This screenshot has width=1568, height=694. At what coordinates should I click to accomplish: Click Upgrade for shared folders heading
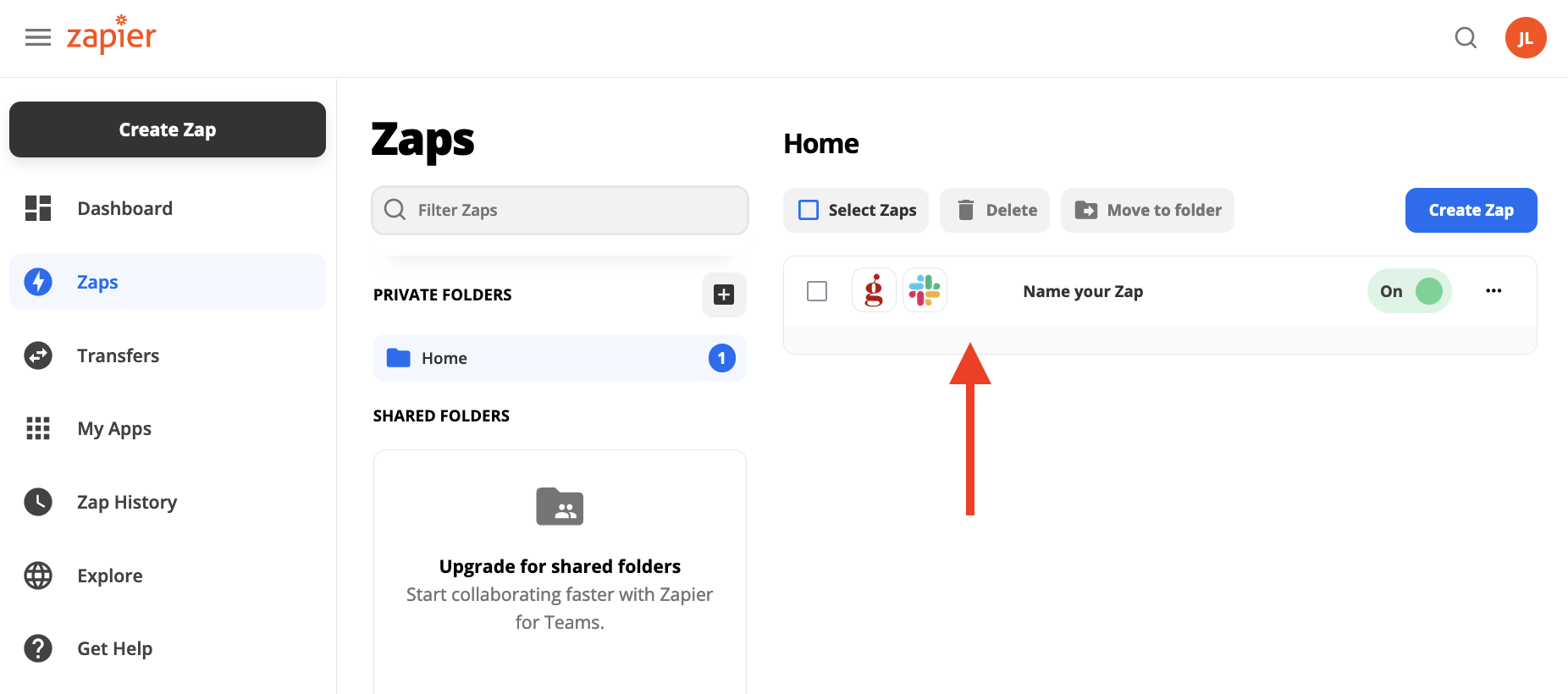[560, 566]
